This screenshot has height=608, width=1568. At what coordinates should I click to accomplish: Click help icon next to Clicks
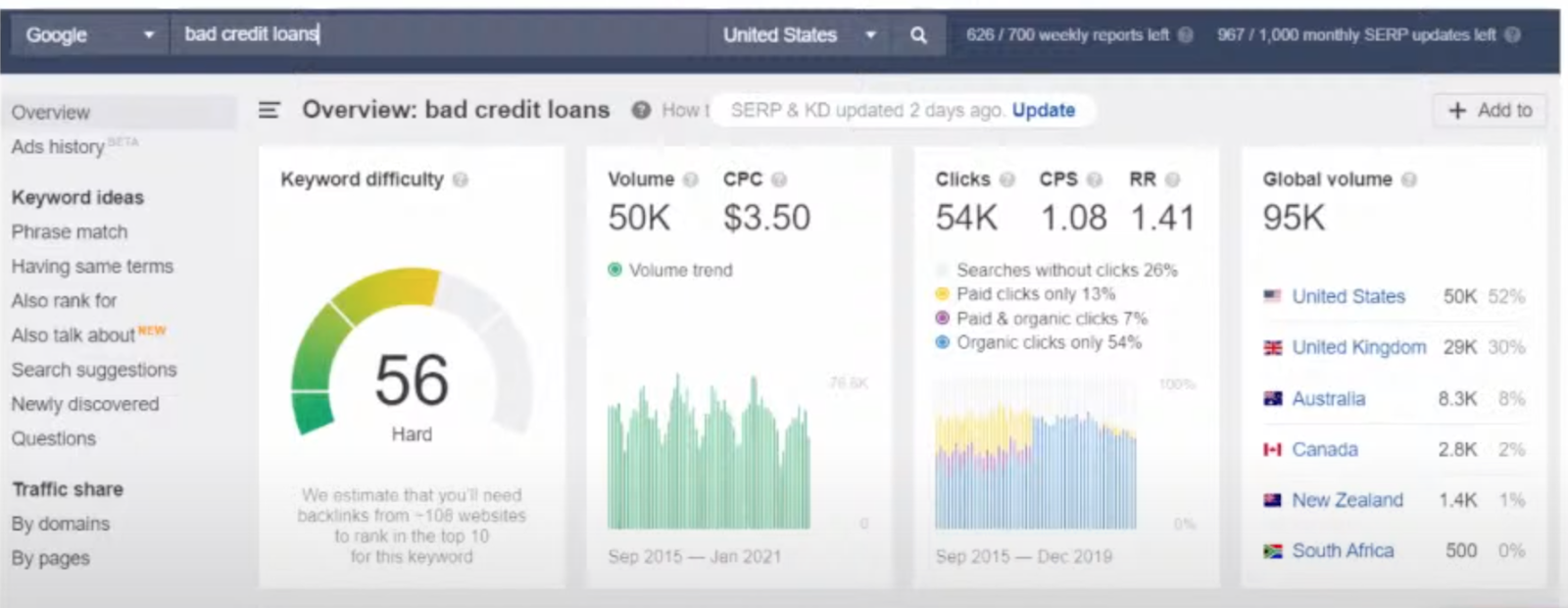click(1007, 179)
